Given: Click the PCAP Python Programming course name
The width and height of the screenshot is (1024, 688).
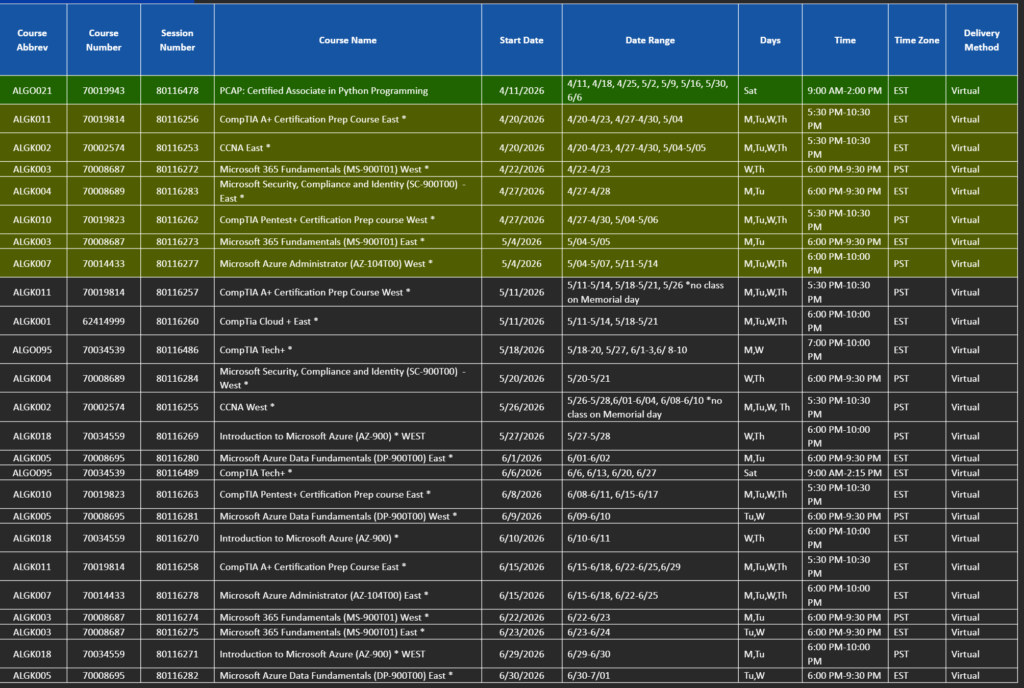Looking at the screenshot, I should 323,91.
